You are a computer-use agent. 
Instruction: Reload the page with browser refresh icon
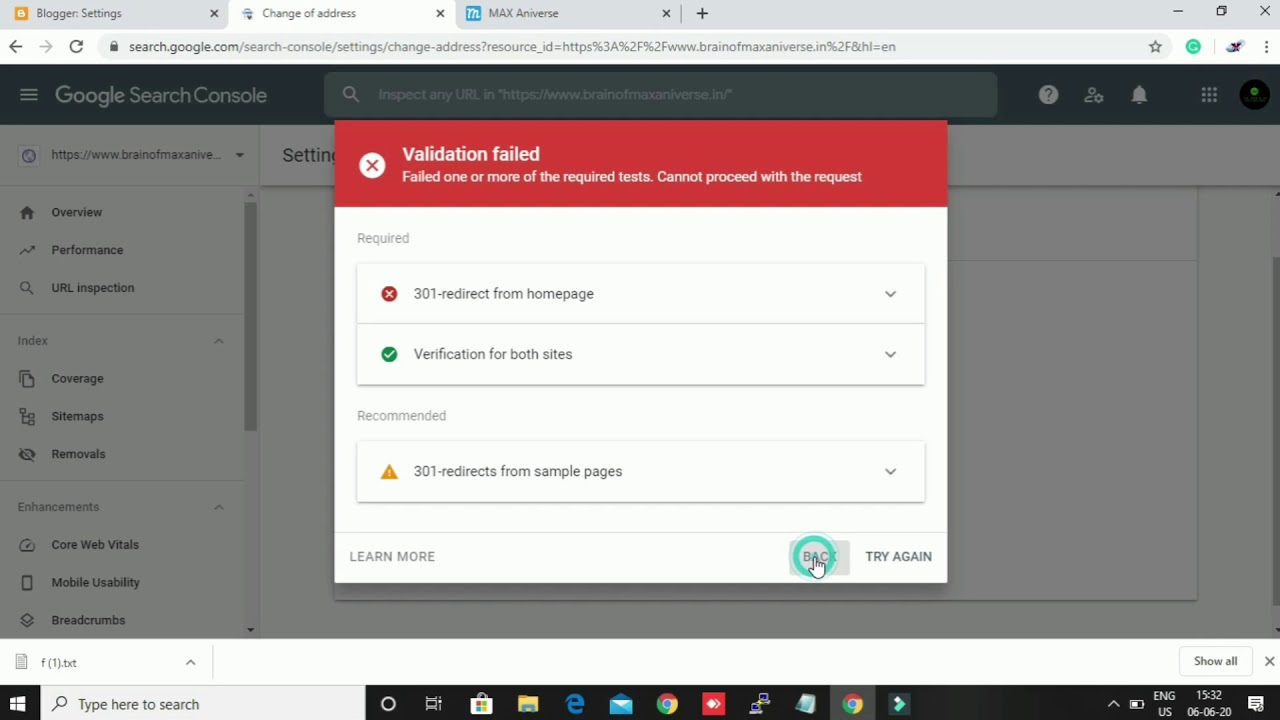(76, 46)
